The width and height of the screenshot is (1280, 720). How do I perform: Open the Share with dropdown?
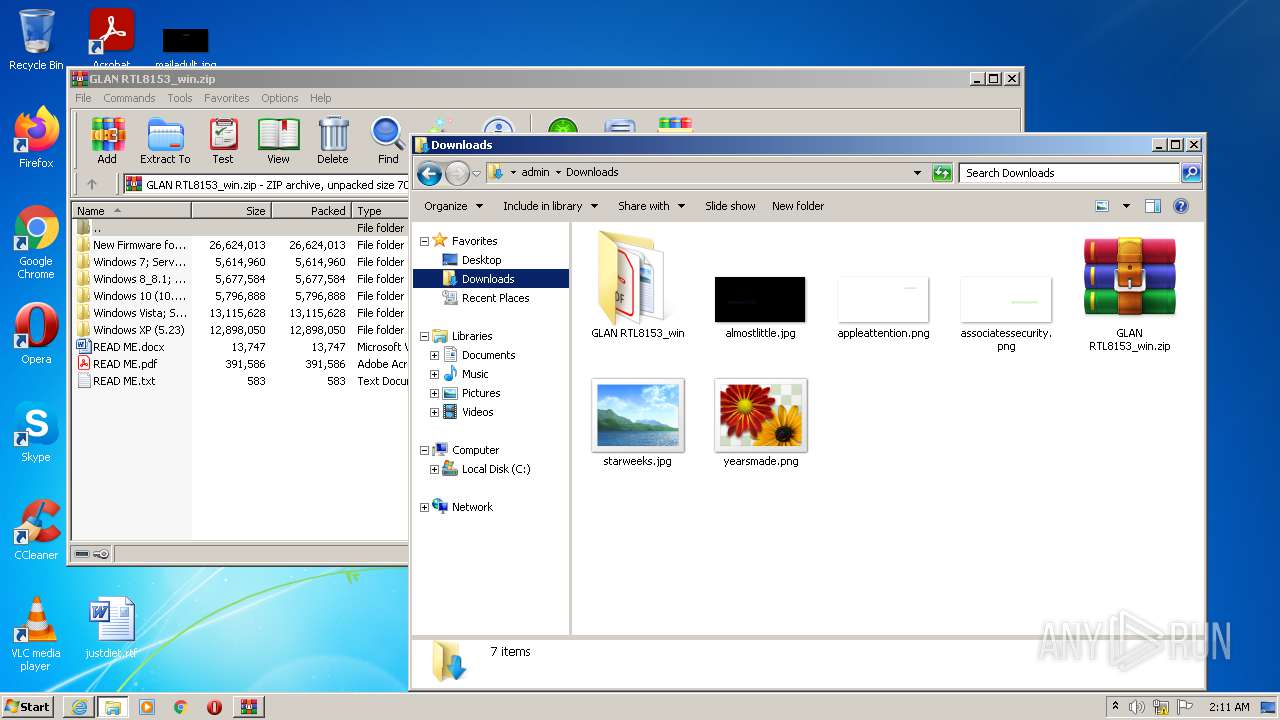coord(651,206)
